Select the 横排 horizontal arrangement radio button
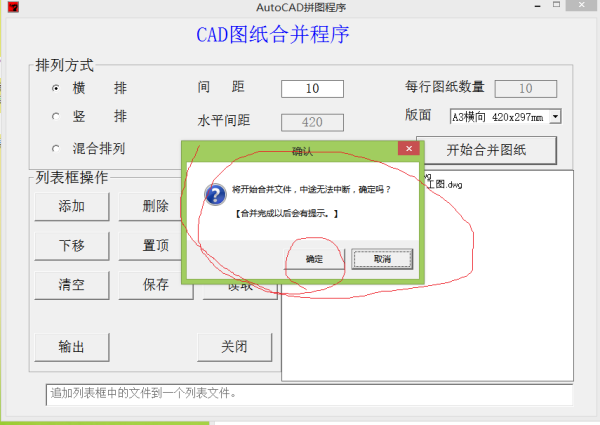600x425 pixels. pyautogui.click(x=56, y=88)
